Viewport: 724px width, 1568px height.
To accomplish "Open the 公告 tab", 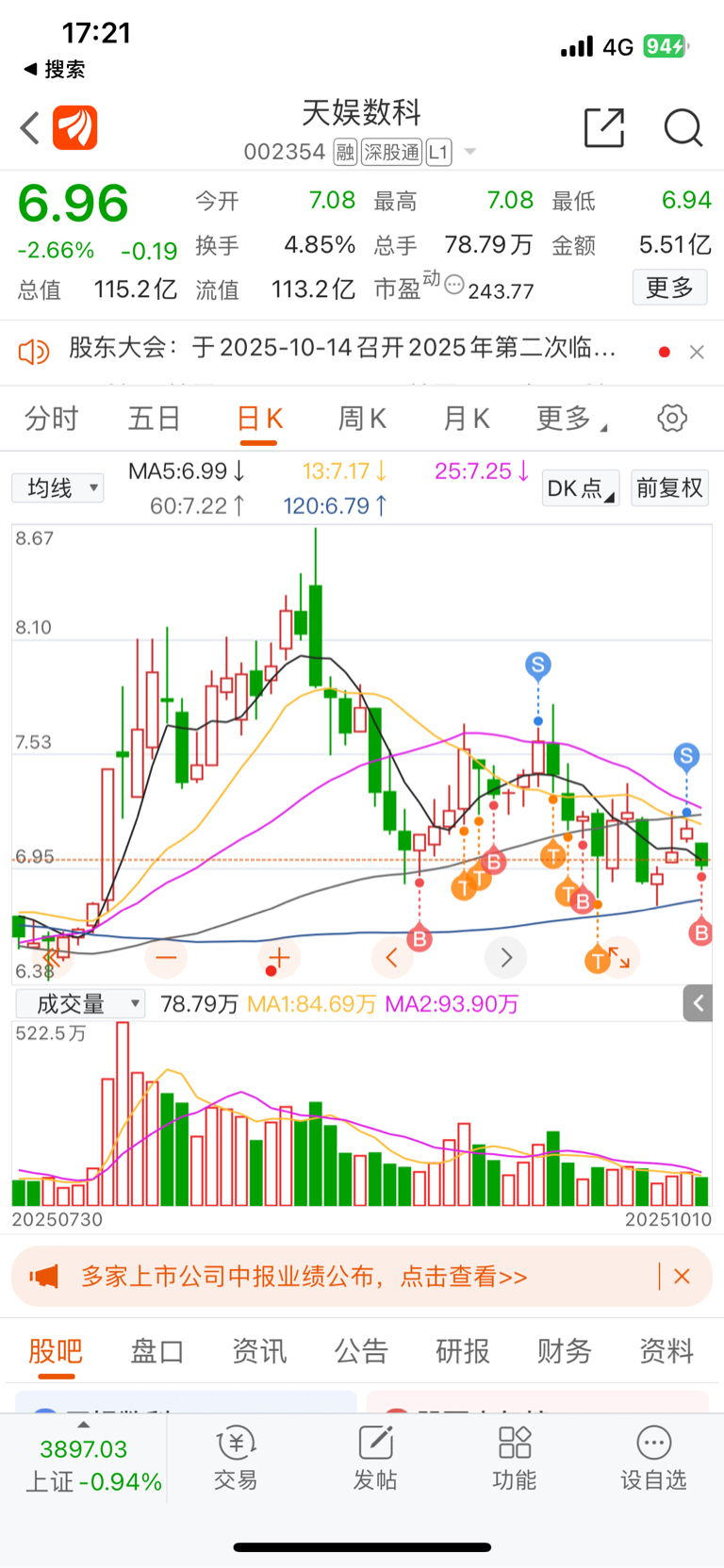I will tap(361, 1351).
